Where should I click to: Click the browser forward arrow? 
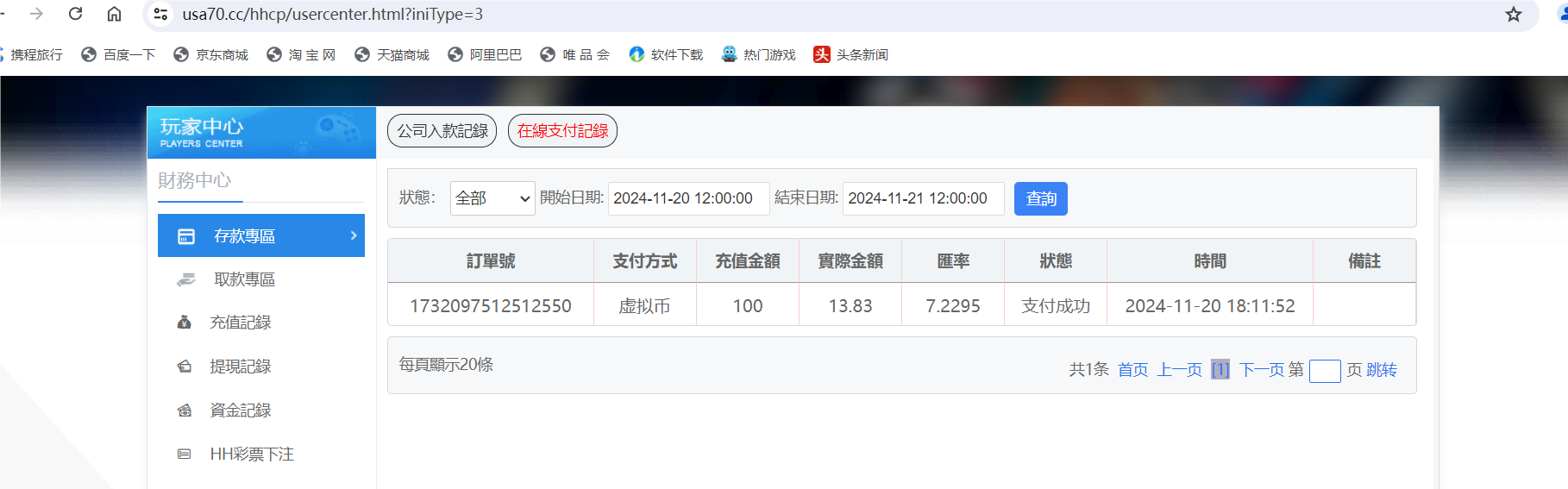pyautogui.click(x=36, y=14)
